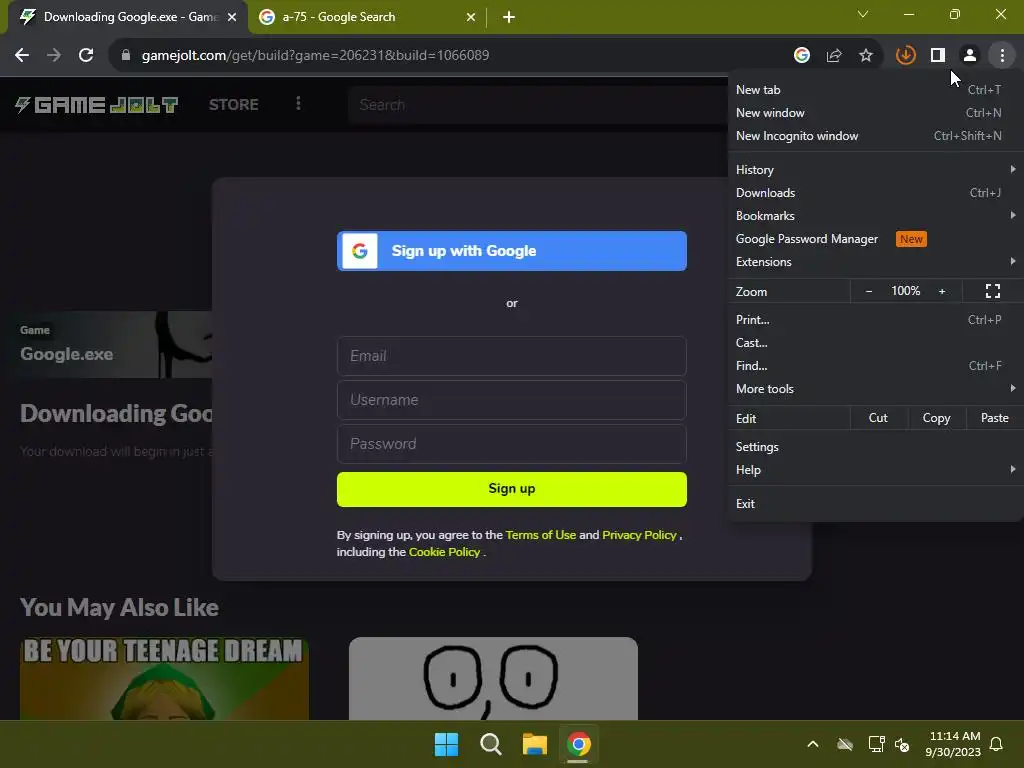The image size is (1024, 768).
Task: Click the STORE navigation link
Action: 234,104
